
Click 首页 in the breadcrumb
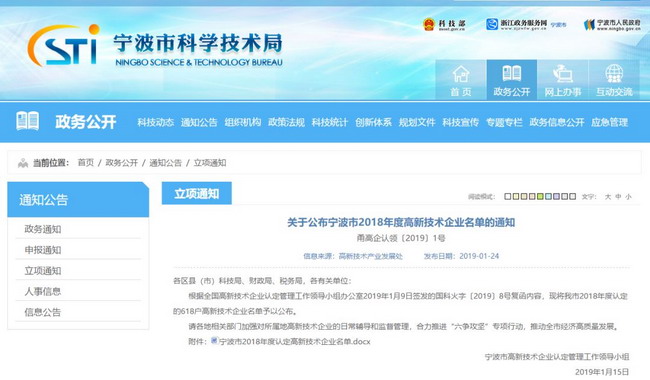(x=86, y=162)
